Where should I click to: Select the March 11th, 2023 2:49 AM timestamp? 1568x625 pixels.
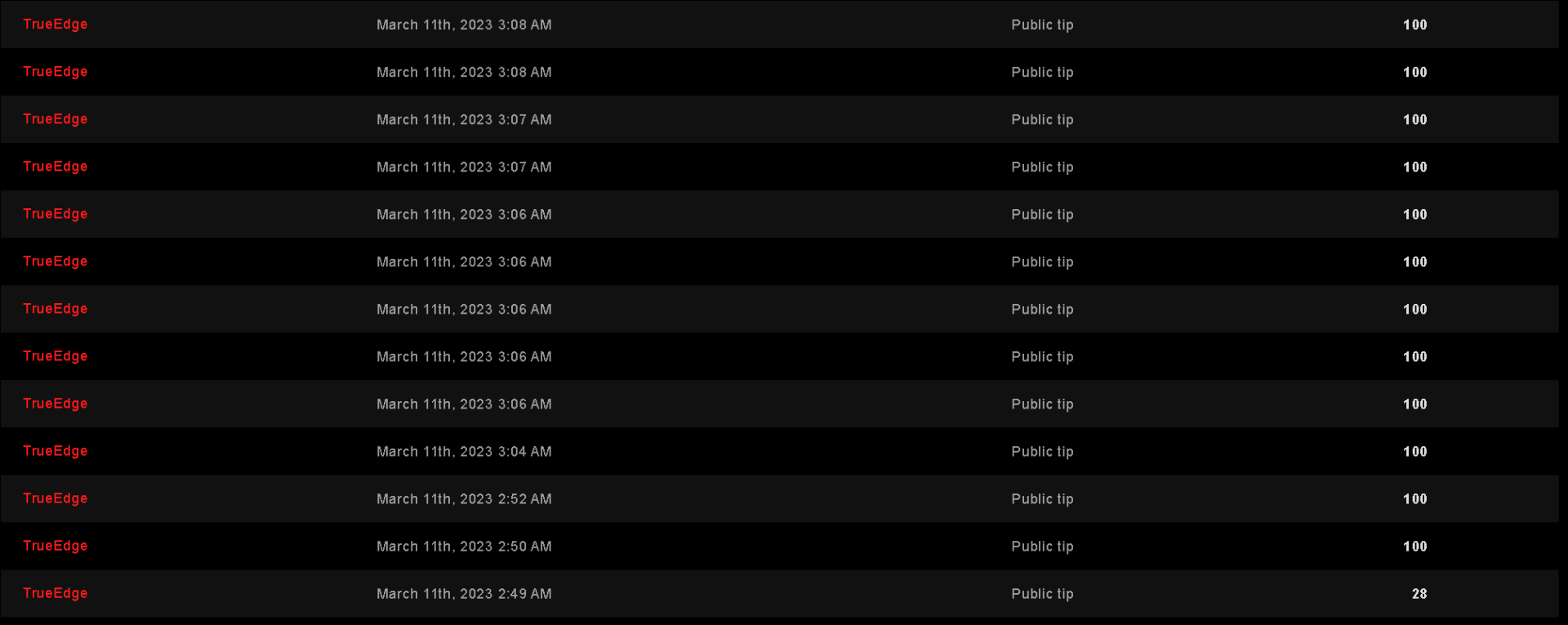click(x=464, y=594)
